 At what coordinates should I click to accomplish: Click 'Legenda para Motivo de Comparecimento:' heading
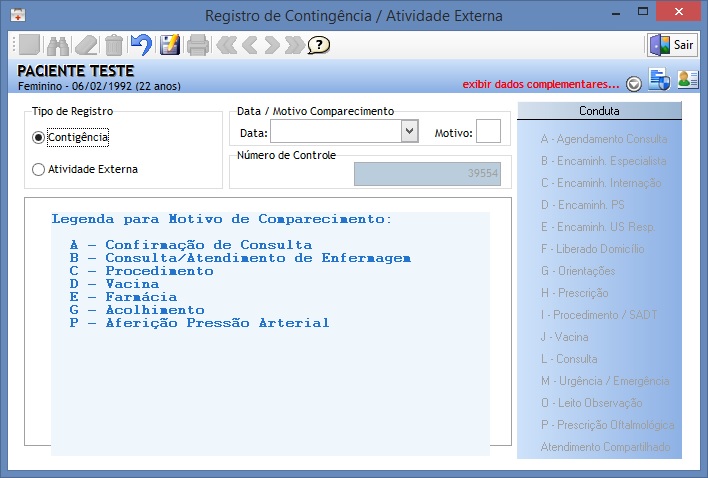[221, 219]
